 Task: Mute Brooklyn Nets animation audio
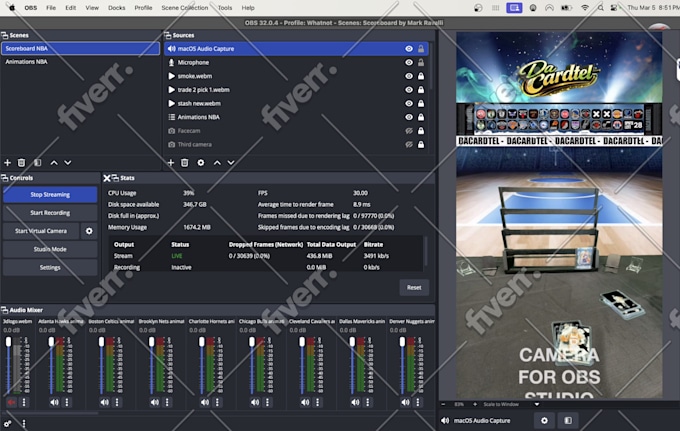click(155, 402)
